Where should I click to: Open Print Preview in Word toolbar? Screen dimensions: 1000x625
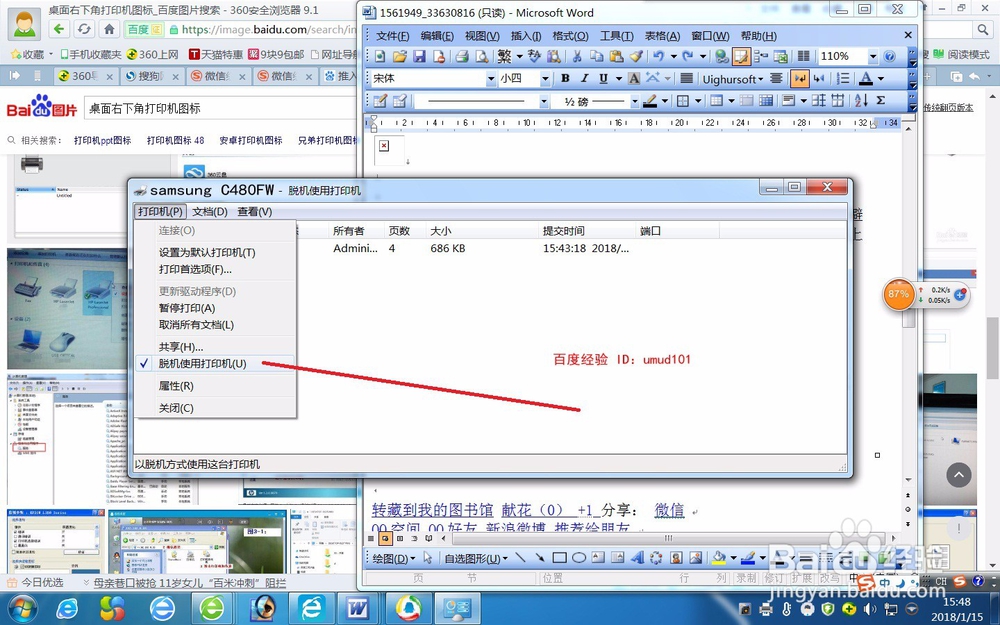click(482, 57)
